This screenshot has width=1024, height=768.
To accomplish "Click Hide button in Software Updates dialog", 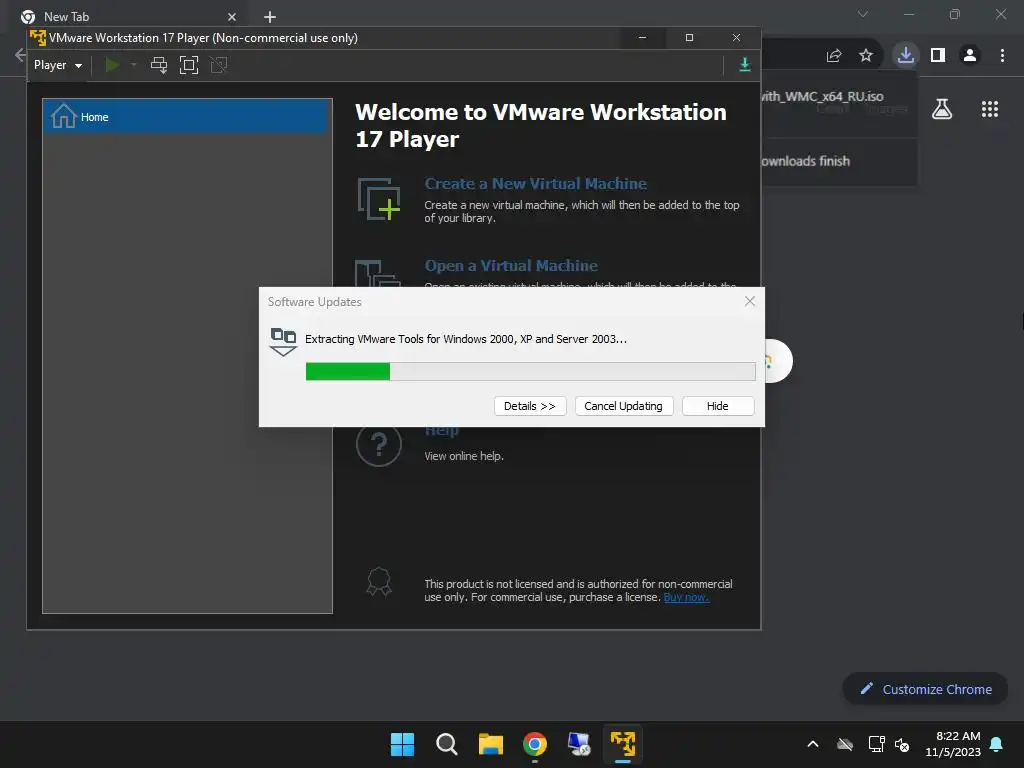I will [718, 406].
